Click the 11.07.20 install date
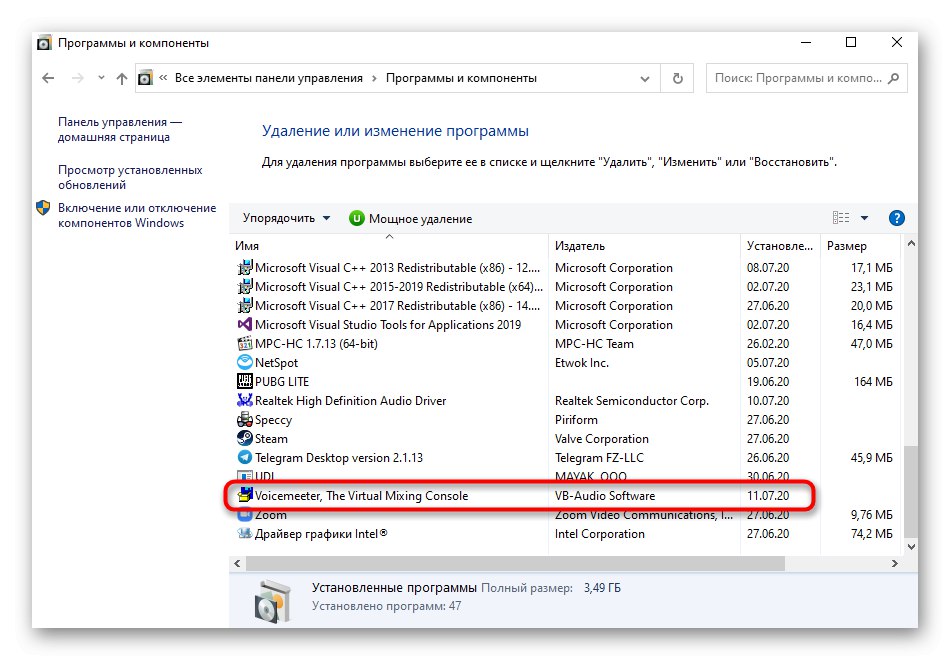The image size is (950, 660). [768, 496]
